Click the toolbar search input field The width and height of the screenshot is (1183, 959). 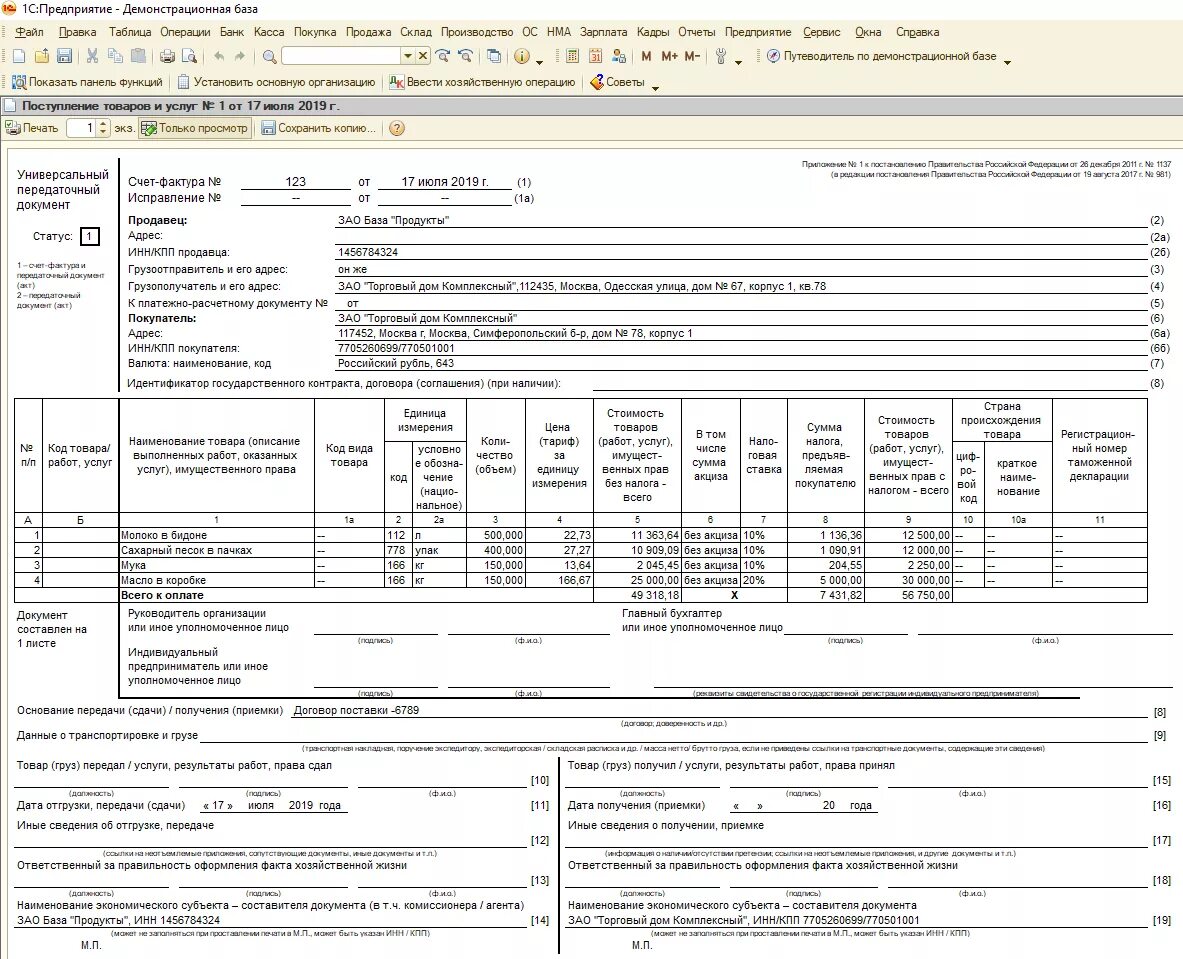point(341,56)
